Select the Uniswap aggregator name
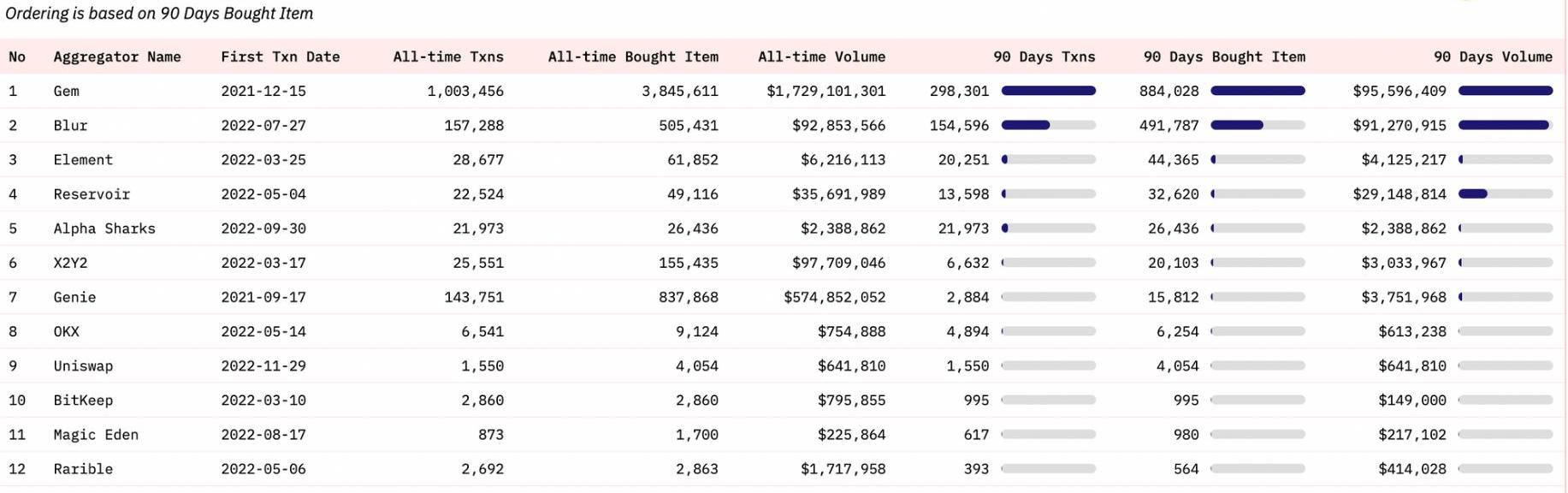Image resolution: width=1568 pixels, height=493 pixels. [x=83, y=366]
